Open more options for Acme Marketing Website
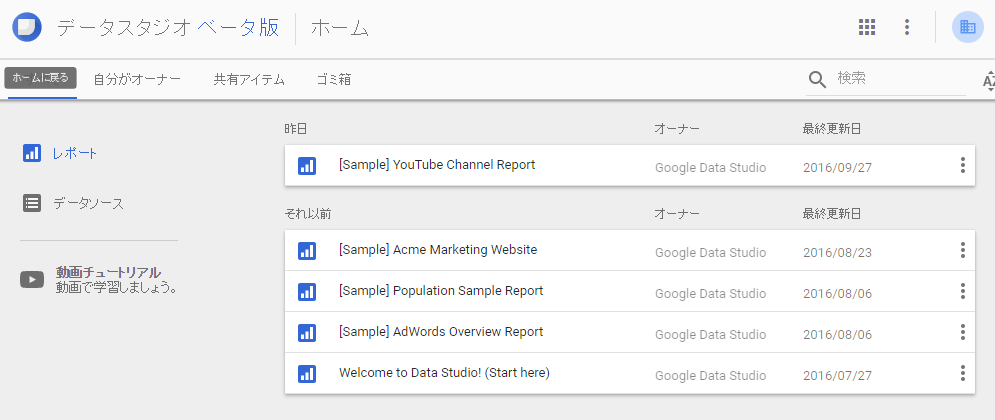Image resolution: width=995 pixels, height=420 pixels. coord(963,250)
